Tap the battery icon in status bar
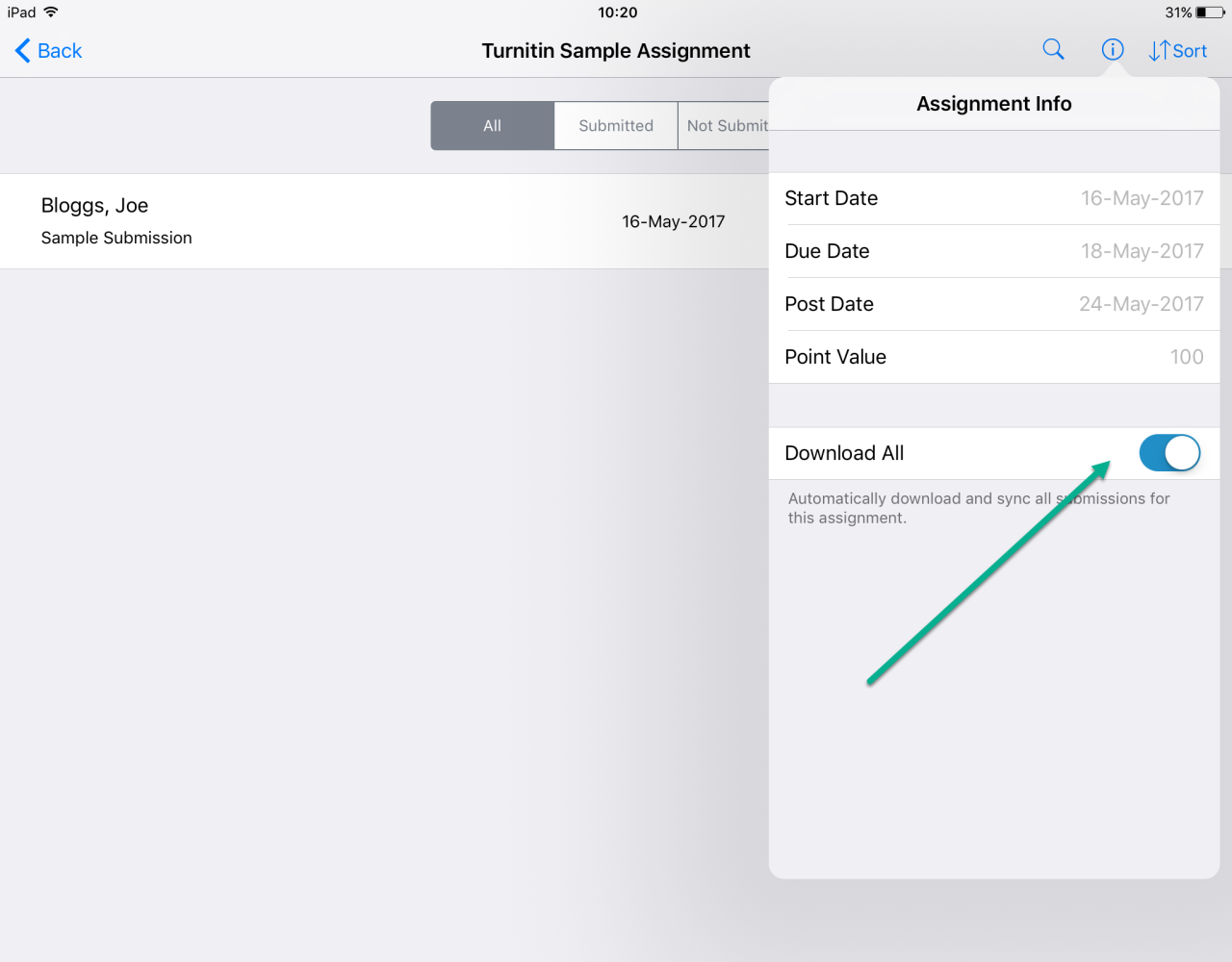This screenshot has height=962, width=1232. (x=1210, y=13)
